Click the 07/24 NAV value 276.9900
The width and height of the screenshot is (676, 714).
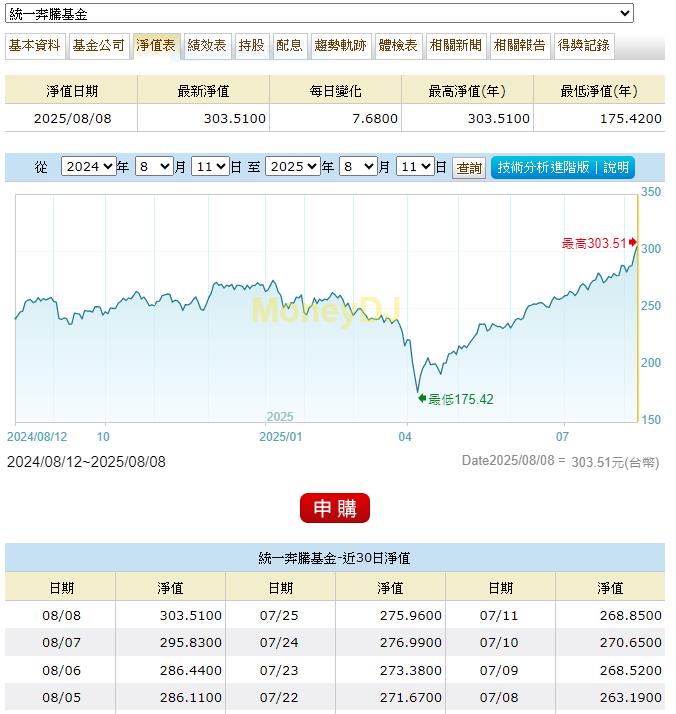[x=411, y=643]
